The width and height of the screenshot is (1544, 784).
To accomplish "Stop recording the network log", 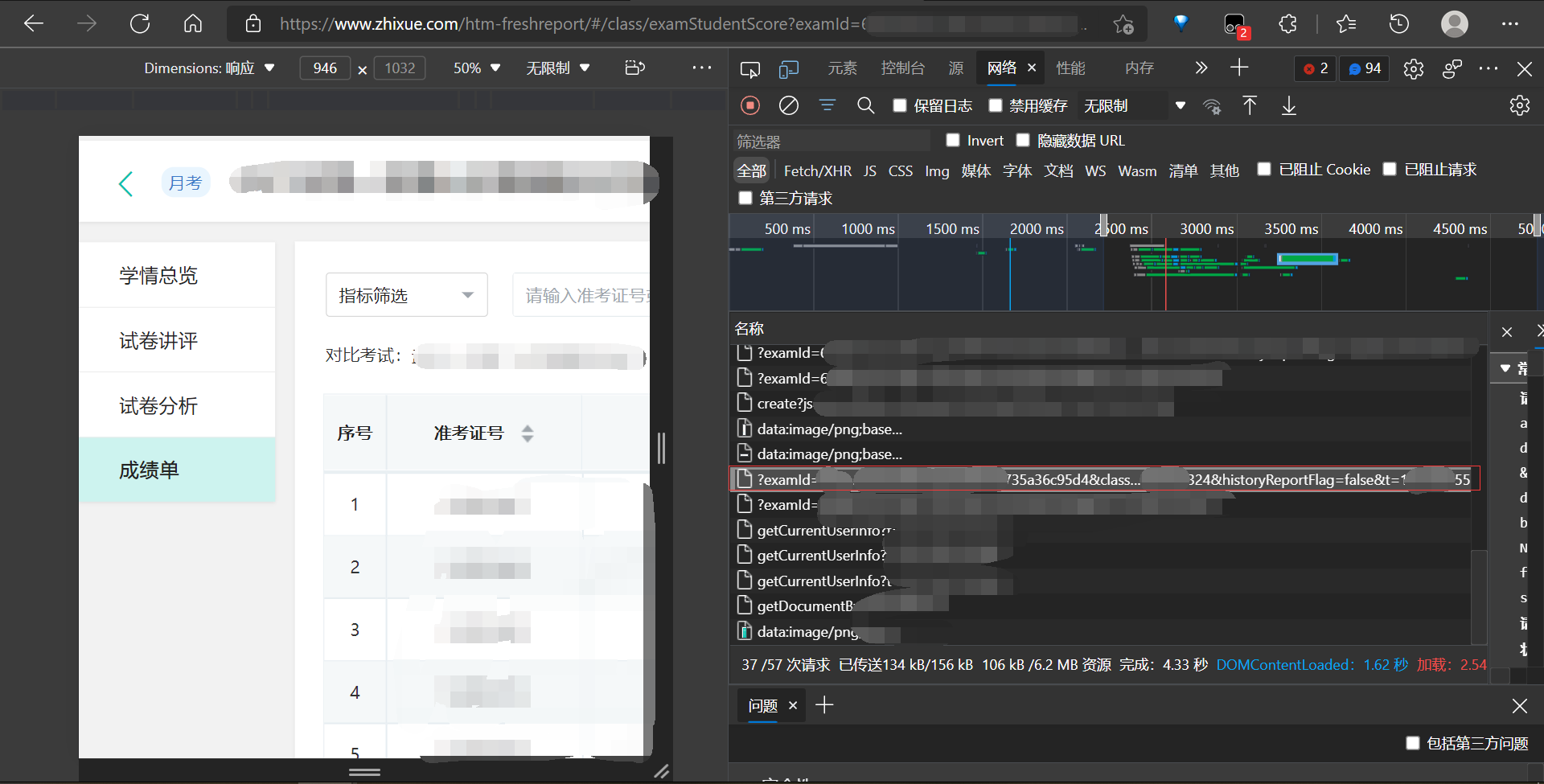I will (x=749, y=105).
